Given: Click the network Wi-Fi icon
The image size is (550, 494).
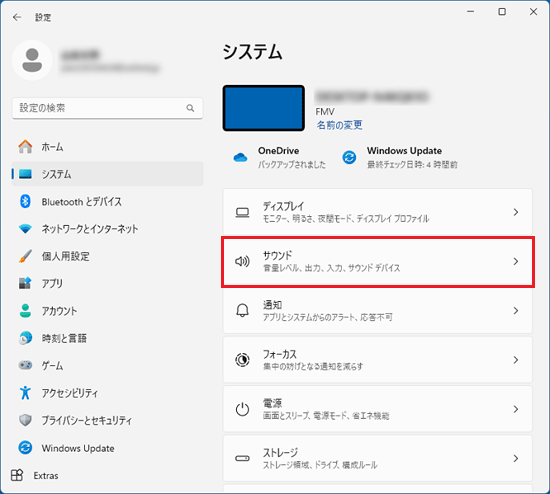Looking at the screenshot, I should 25,229.
